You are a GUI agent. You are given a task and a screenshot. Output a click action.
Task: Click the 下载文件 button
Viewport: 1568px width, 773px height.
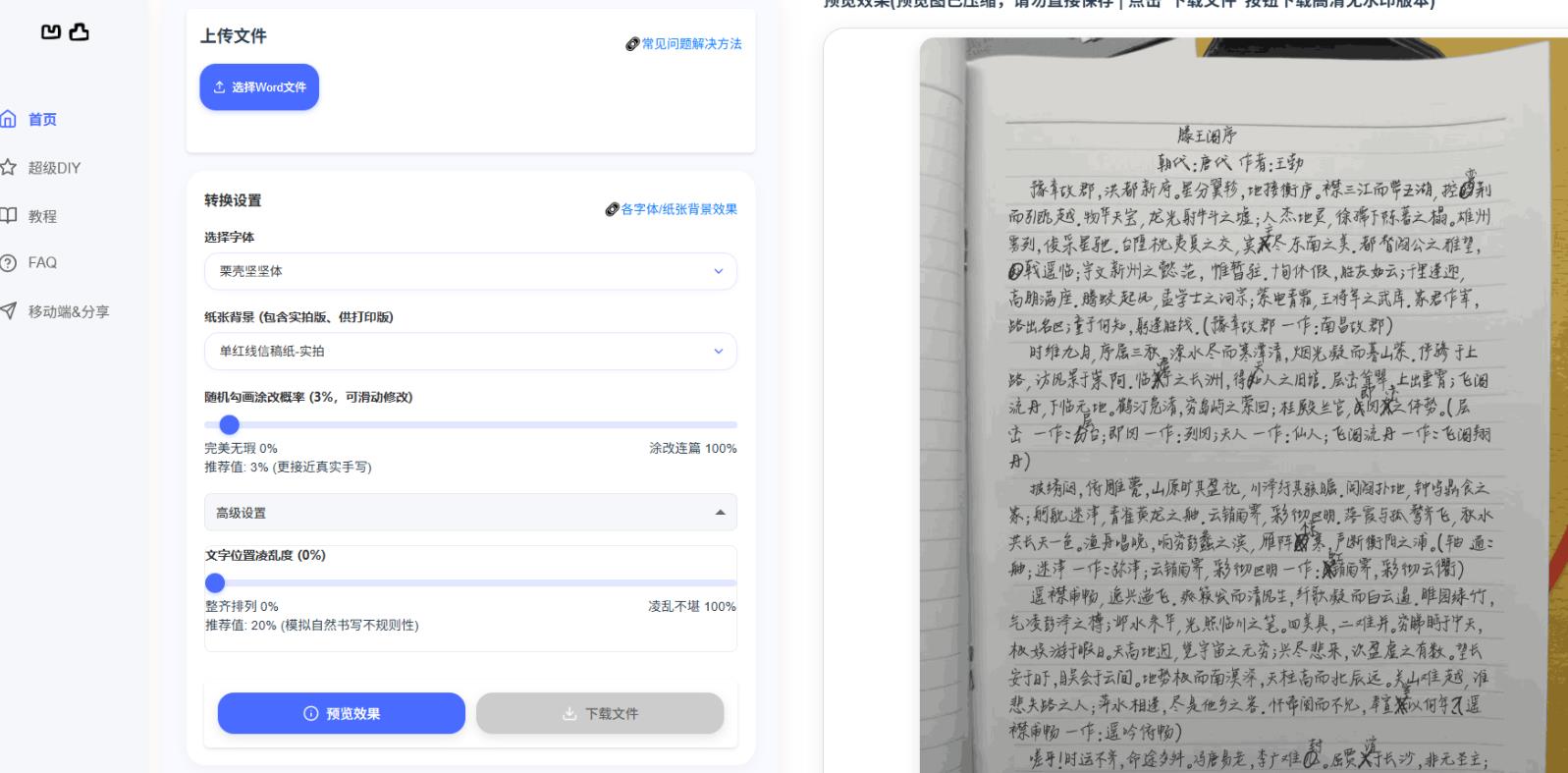point(600,713)
